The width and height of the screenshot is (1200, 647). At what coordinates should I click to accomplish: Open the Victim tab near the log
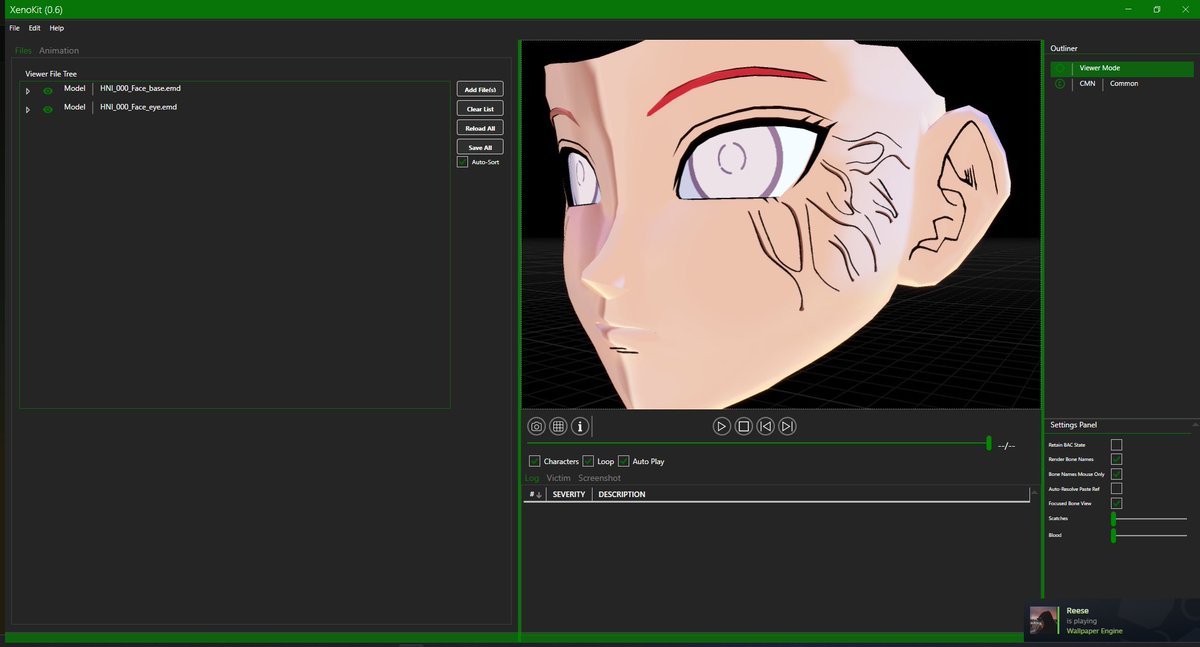coord(558,478)
